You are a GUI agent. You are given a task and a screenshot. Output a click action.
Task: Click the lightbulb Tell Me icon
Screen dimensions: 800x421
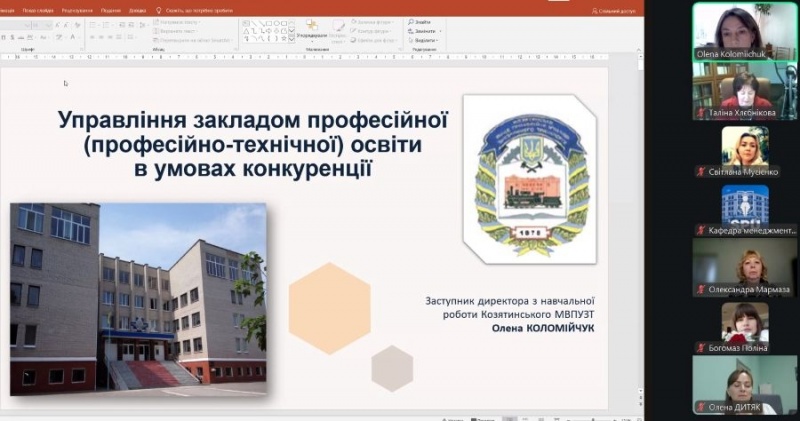158,9
